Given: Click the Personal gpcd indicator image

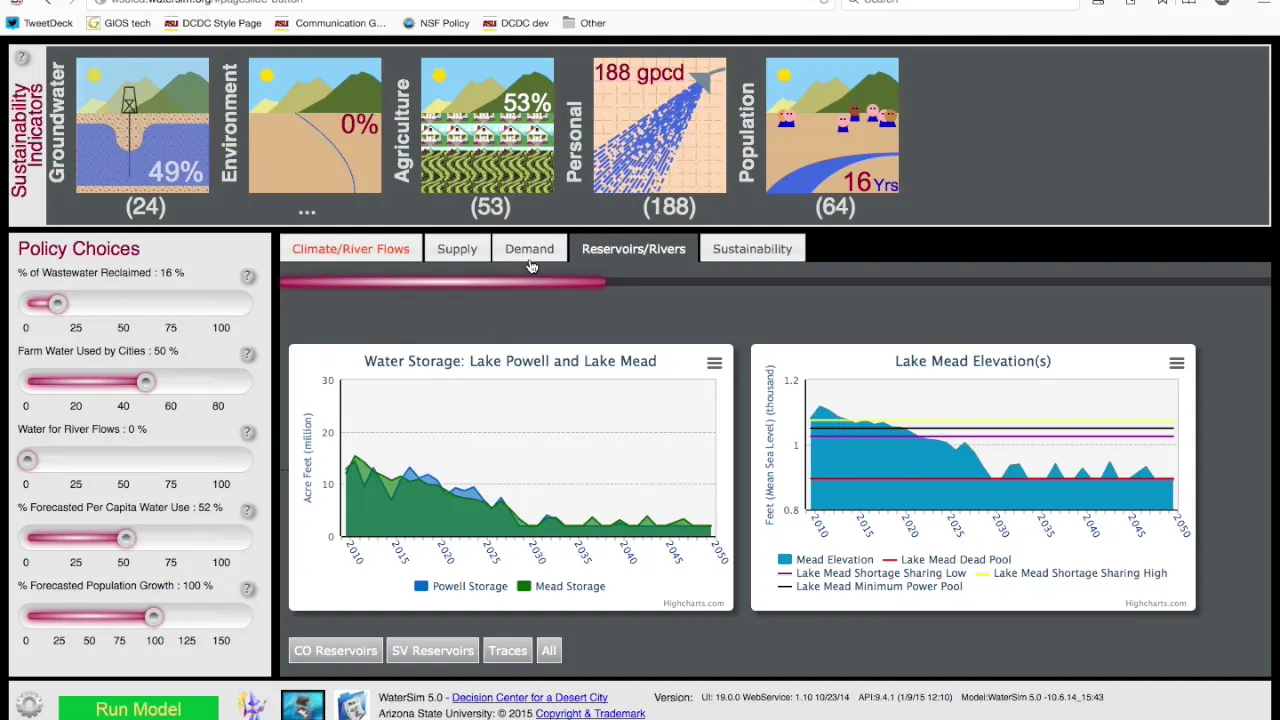Looking at the screenshot, I should 660,125.
